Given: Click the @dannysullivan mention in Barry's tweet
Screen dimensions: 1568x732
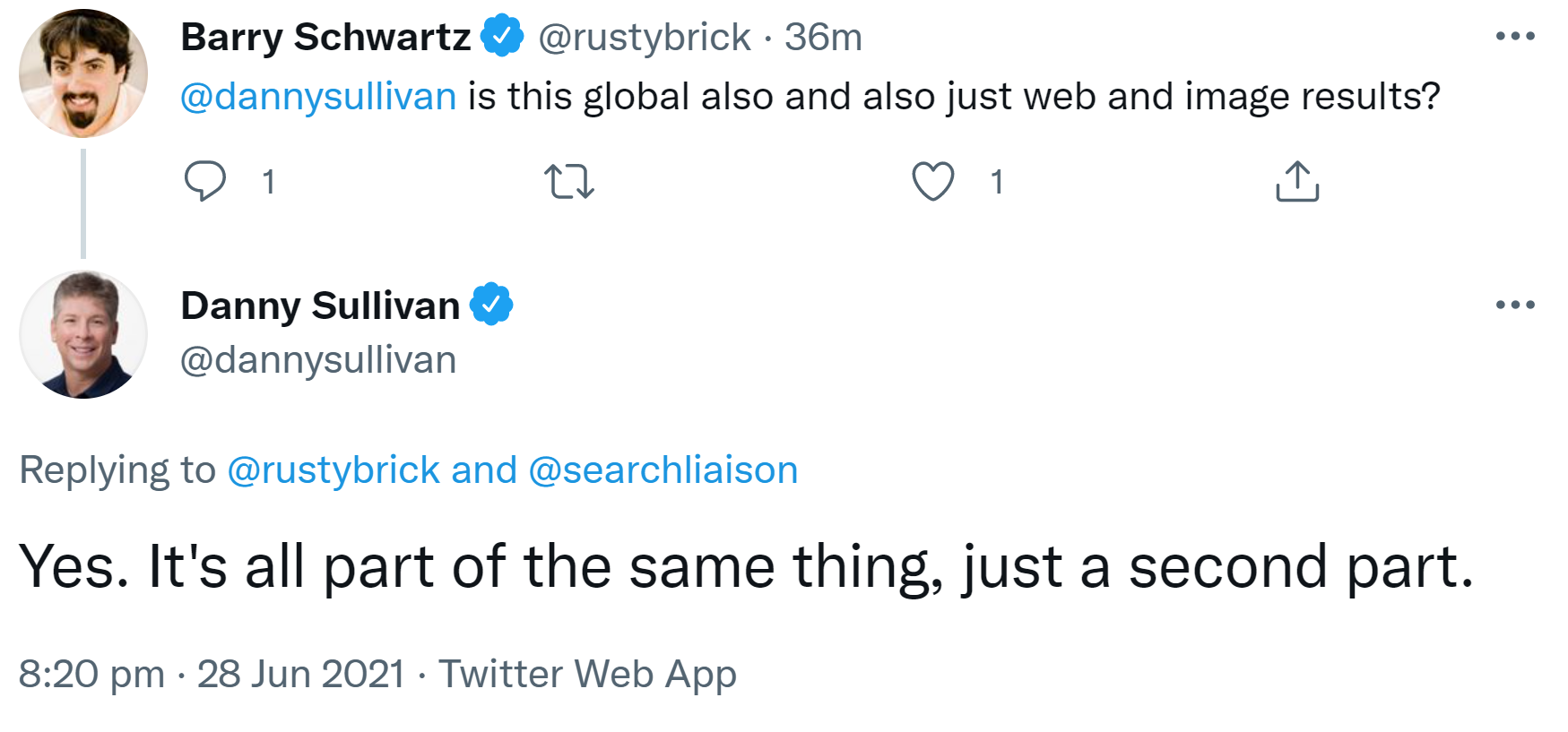Looking at the screenshot, I should tap(318, 97).
